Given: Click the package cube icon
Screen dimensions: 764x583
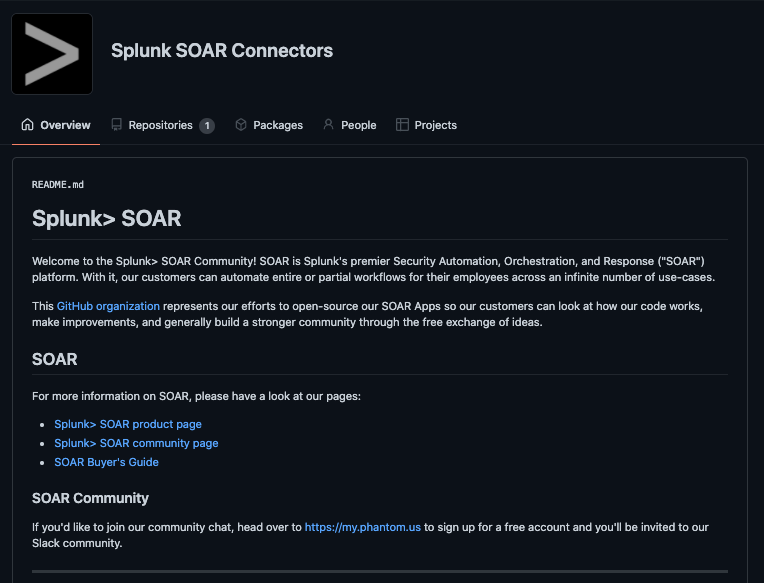Looking at the screenshot, I should (x=241, y=125).
